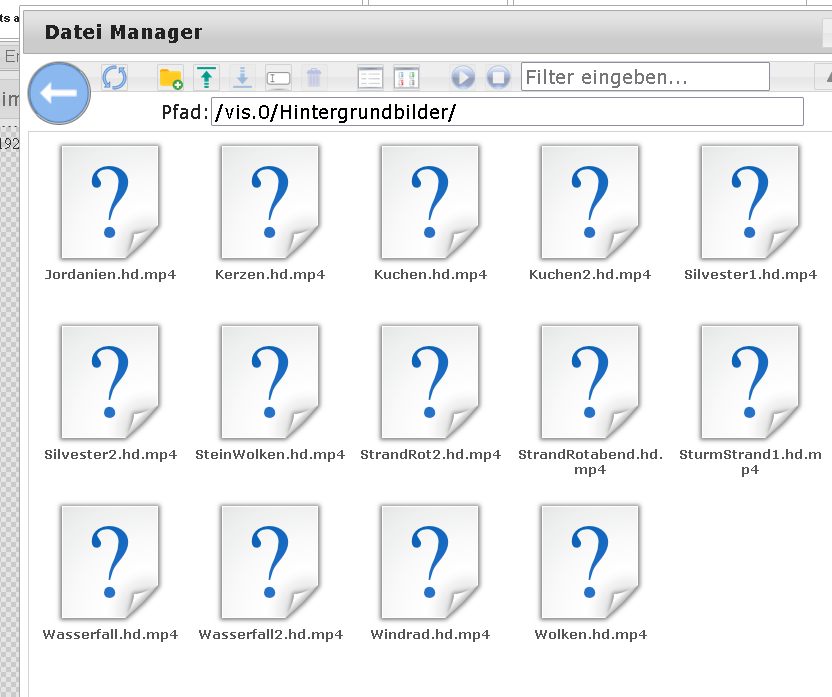
Task: Select Windrad.hd.mp4 file icon
Action: pos(430,562)
